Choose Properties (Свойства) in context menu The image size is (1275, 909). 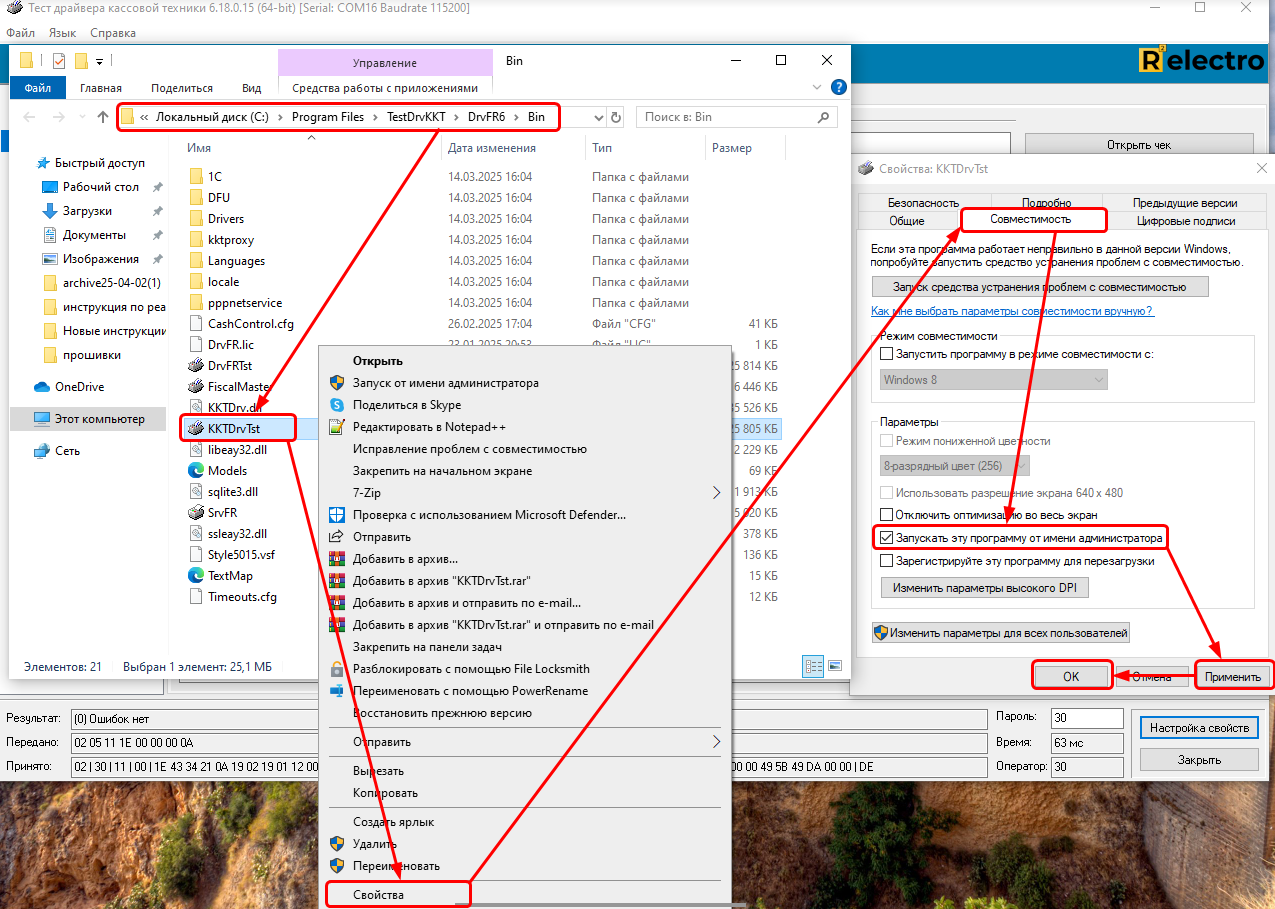click(379, 894)
